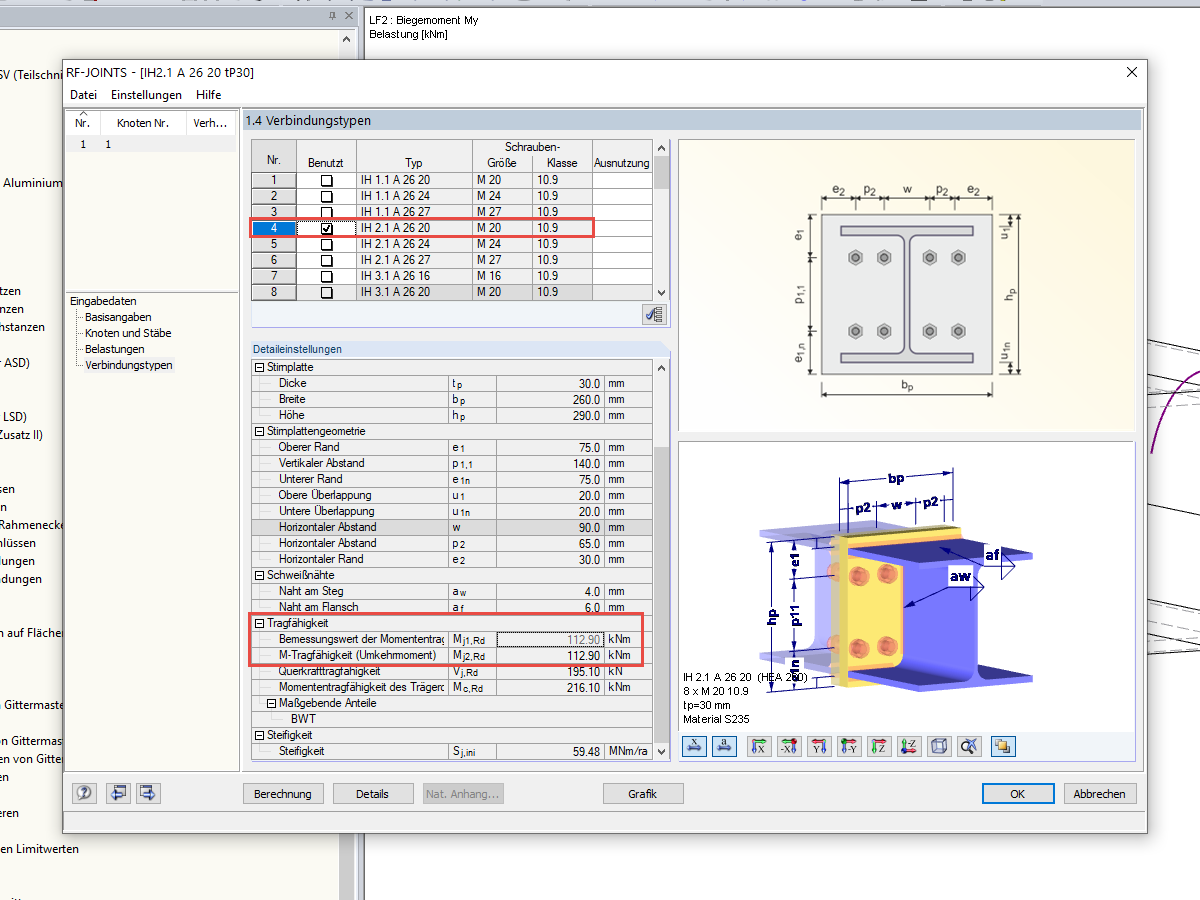Uncheck the box for IH 2.1 A 26 20
Viewport: 1200px width, 900px height.
coord(326,229)
